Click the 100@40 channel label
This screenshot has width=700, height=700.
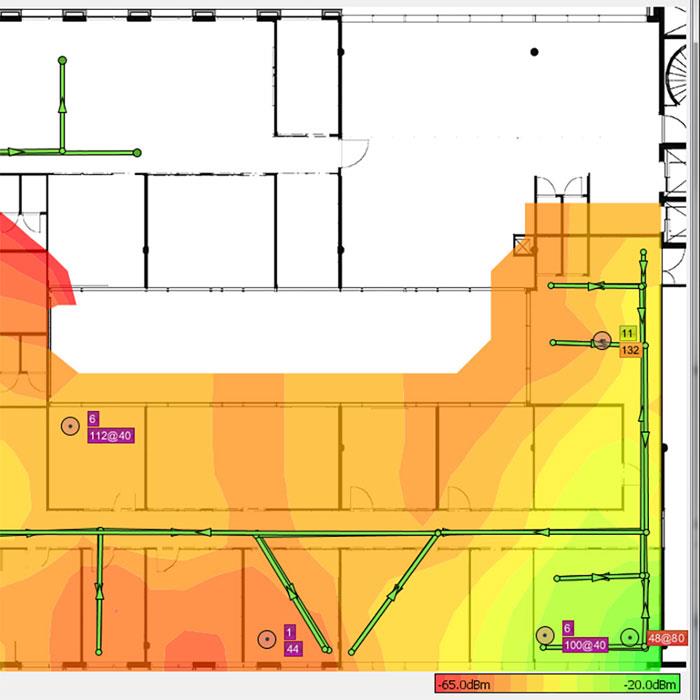585,645
